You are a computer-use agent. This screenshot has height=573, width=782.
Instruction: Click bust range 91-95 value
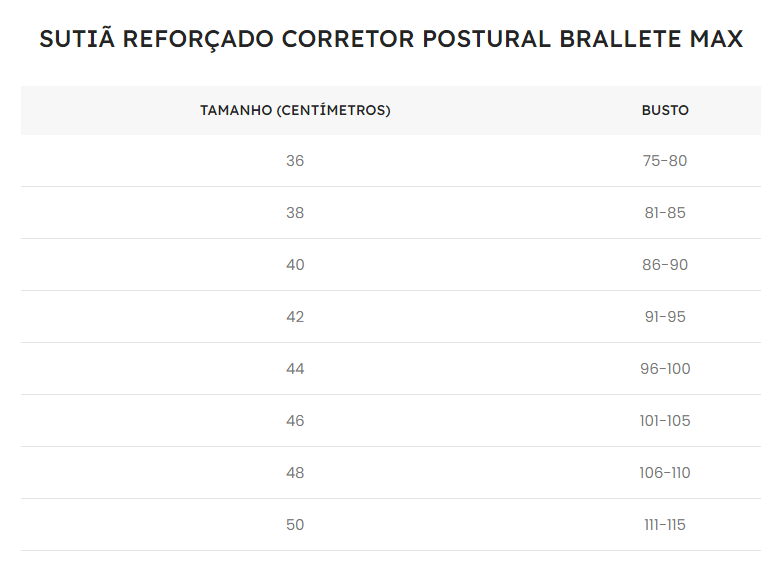click(665, 317)
